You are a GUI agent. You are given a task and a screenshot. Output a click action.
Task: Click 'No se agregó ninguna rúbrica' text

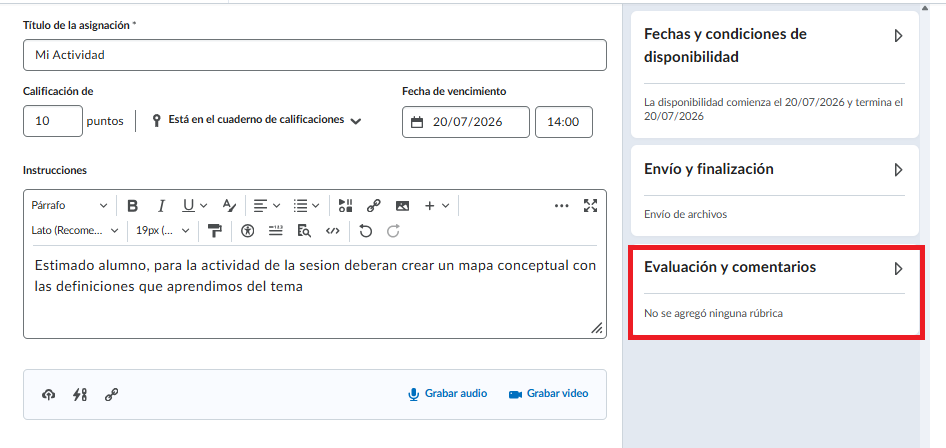coord(713,314)
